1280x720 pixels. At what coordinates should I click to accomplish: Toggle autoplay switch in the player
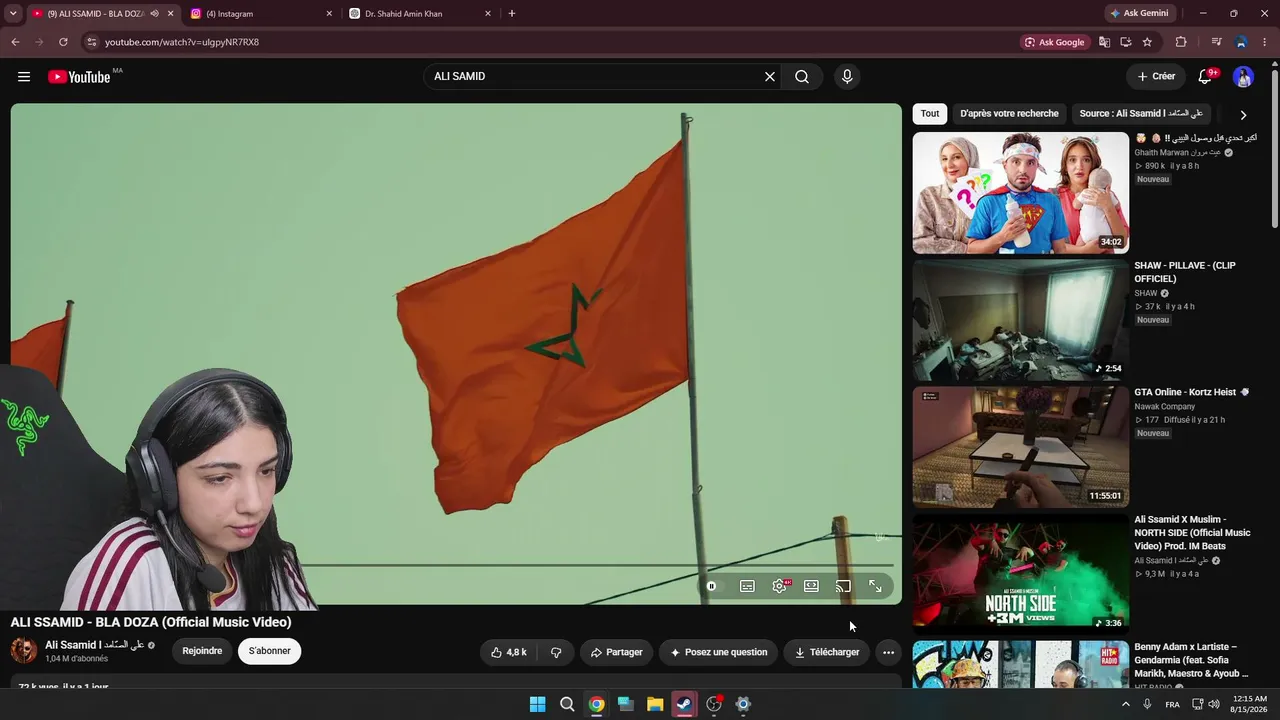712,586
